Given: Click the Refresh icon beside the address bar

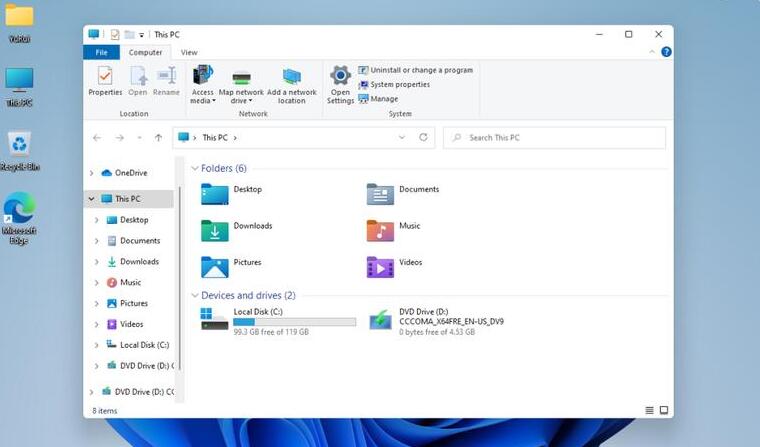Looking at the screenshot, I should 424,137.
